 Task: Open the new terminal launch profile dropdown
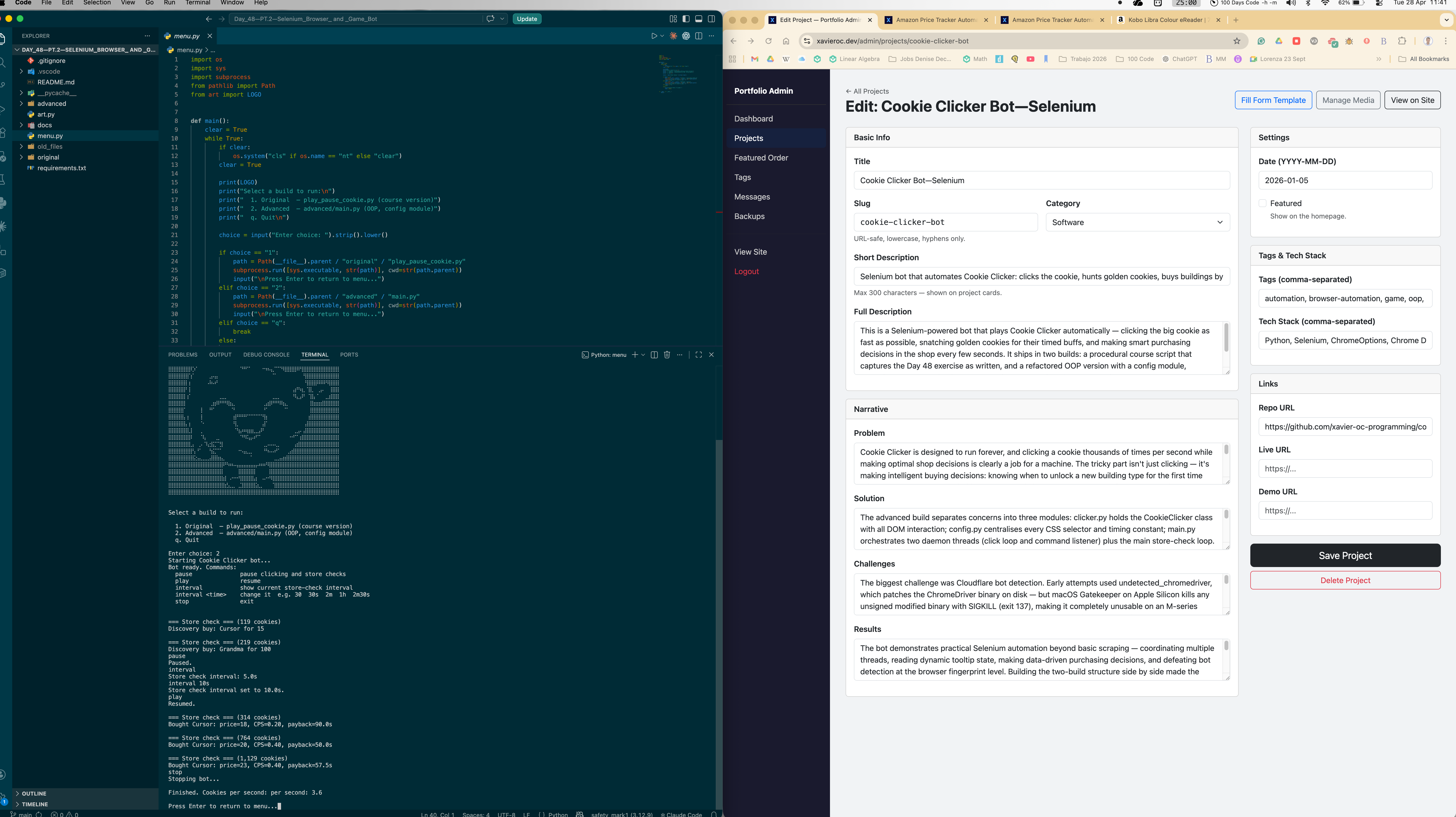643,355
